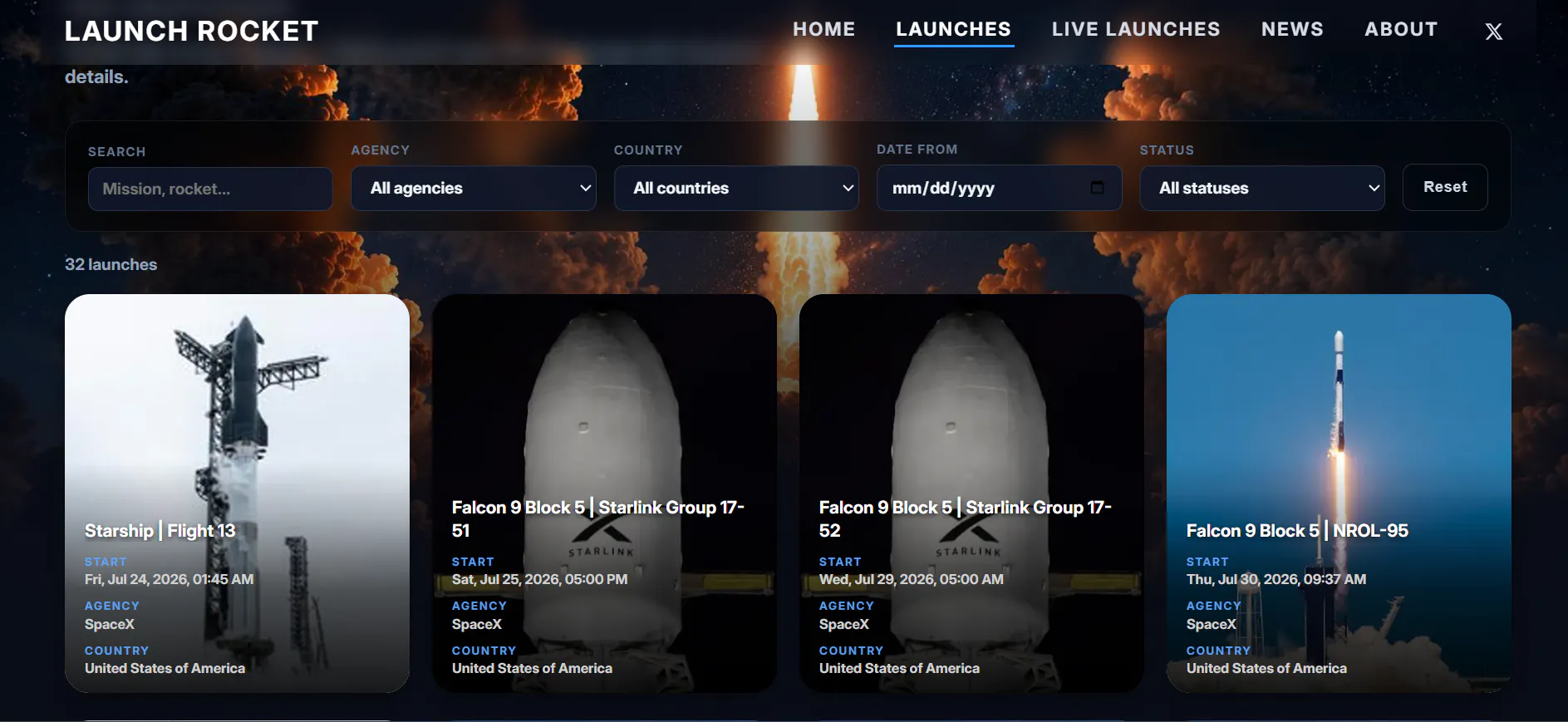Click 'Thu, Jul 30, 2026, 09:37 AM' date
Image resolution: width=1568 pixels, height=722 pixels.
coord(1276,579)
